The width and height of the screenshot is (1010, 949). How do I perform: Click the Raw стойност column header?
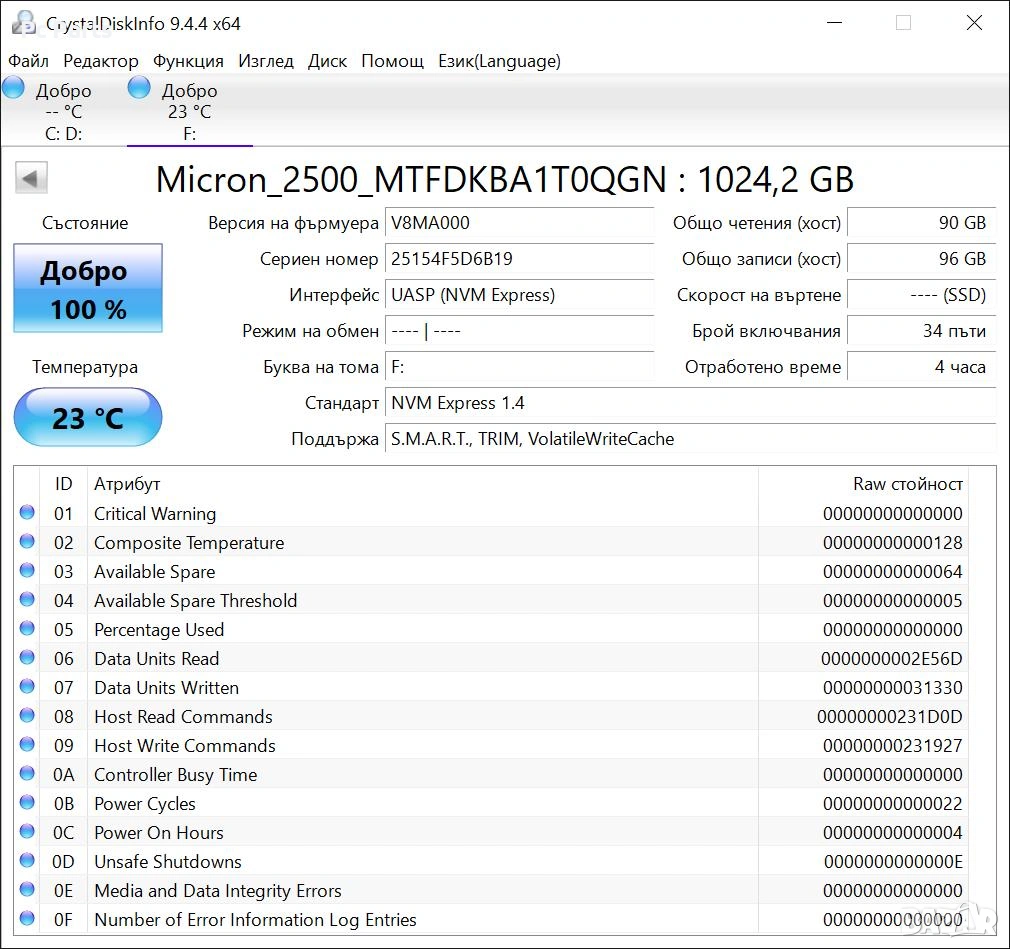[x=907, y=484]
